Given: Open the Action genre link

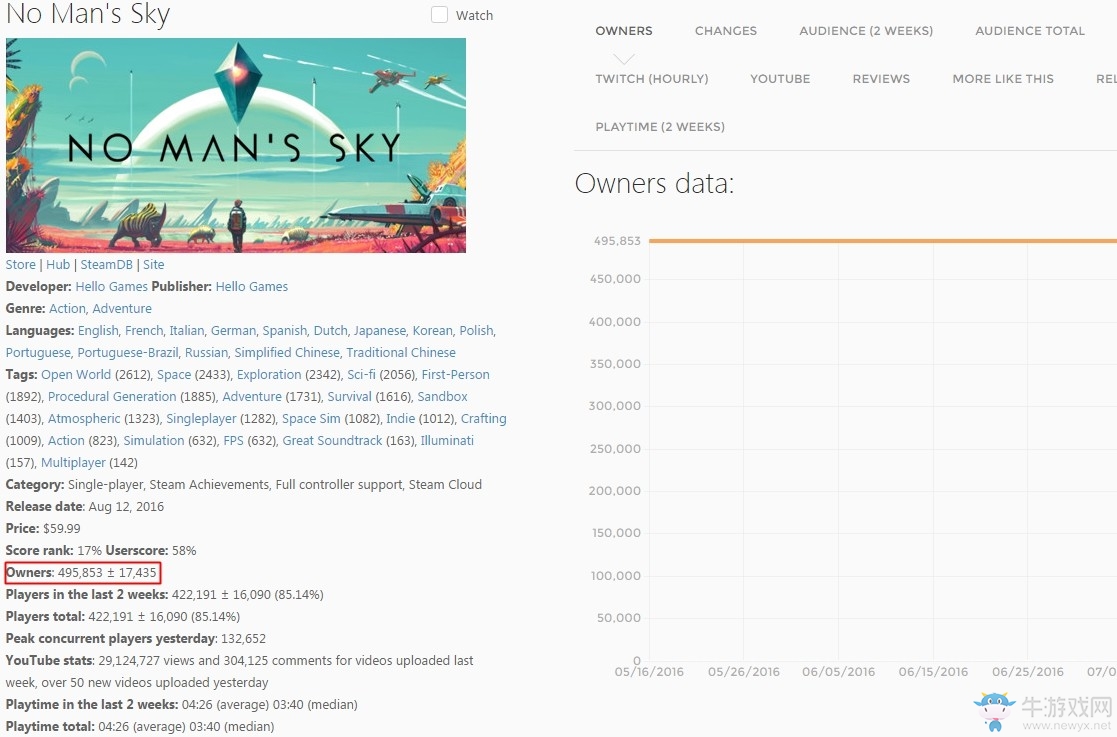Looking at the screenshot, I should pos(67,309).
